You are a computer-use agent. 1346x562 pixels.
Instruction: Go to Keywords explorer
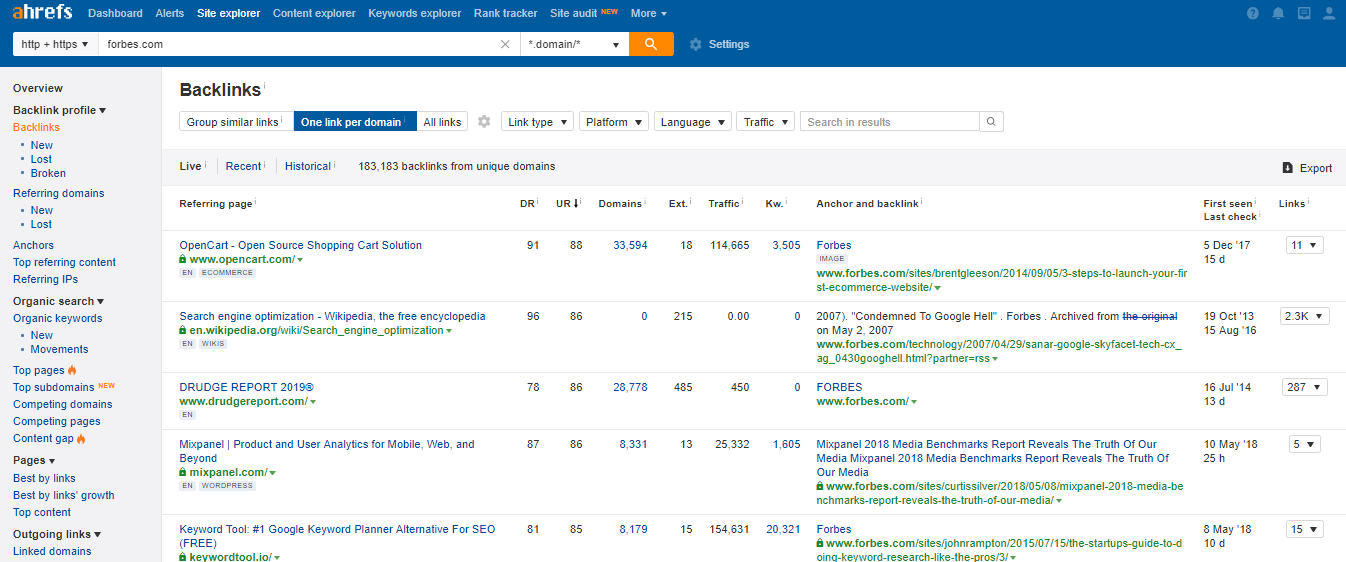tap(415, 13)
